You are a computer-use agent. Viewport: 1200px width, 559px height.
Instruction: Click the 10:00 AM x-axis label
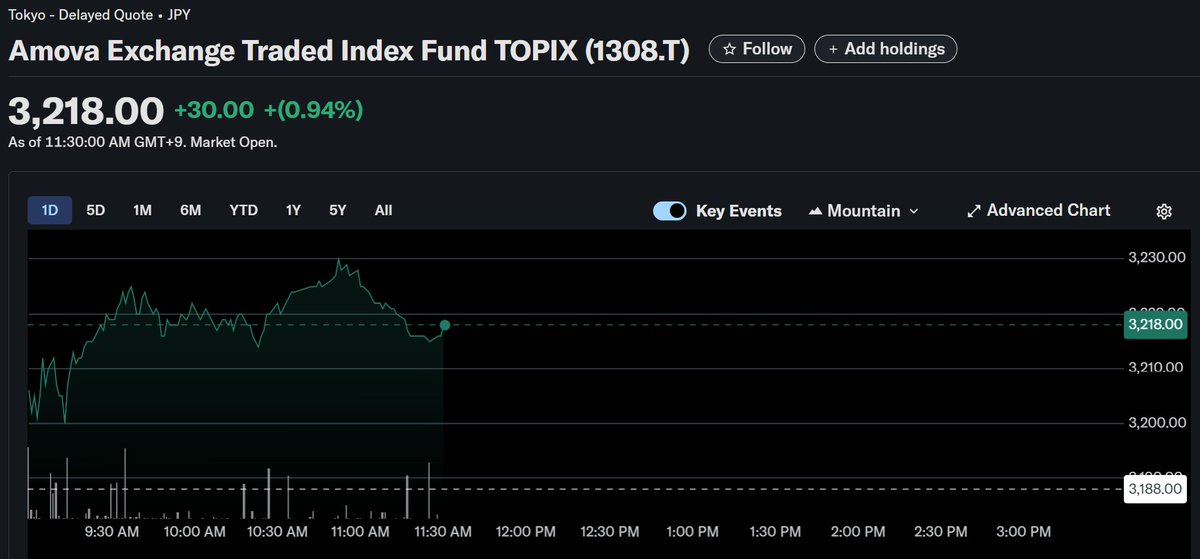[194, 531]
